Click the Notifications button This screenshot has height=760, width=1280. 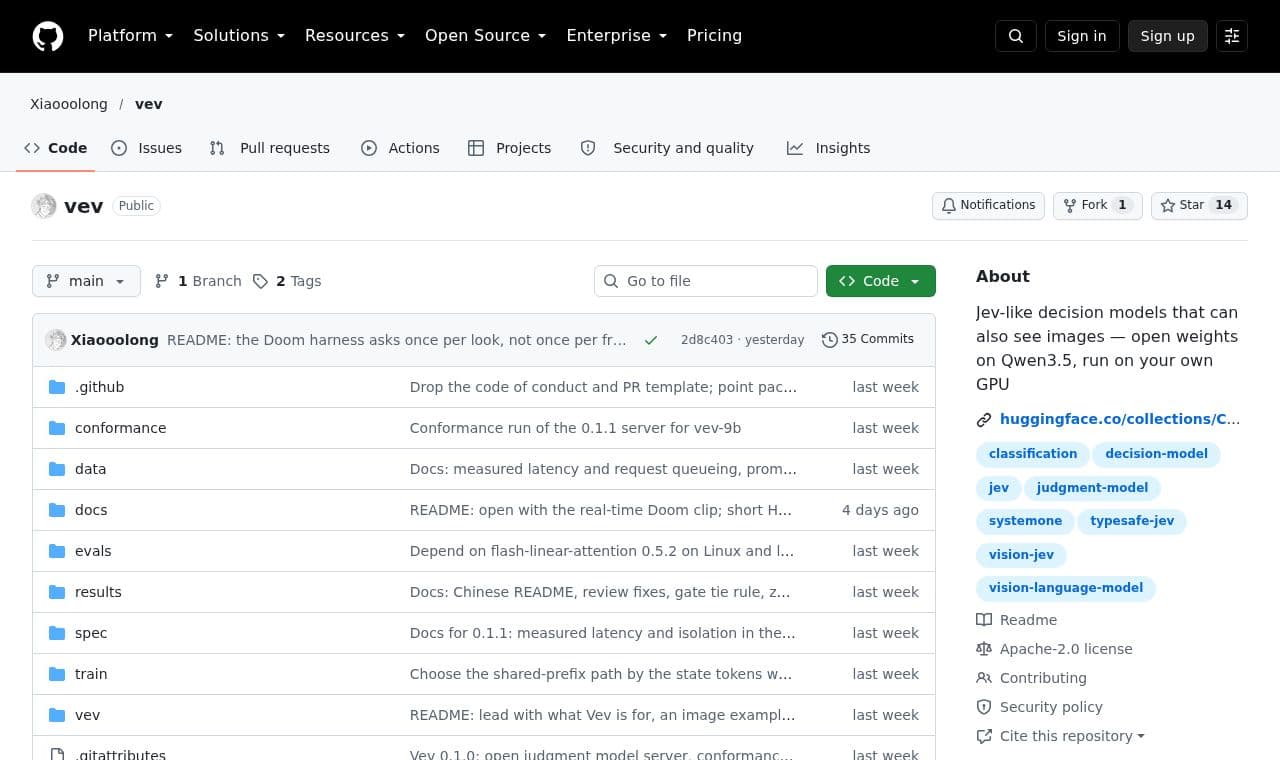[x=988, y=205]
